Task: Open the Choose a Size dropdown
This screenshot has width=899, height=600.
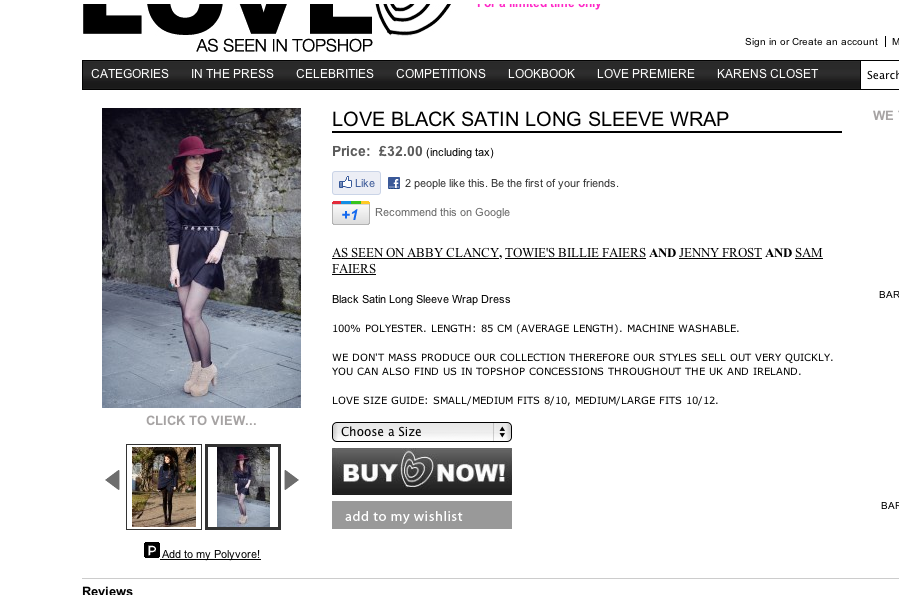Action: coord(421,432)
